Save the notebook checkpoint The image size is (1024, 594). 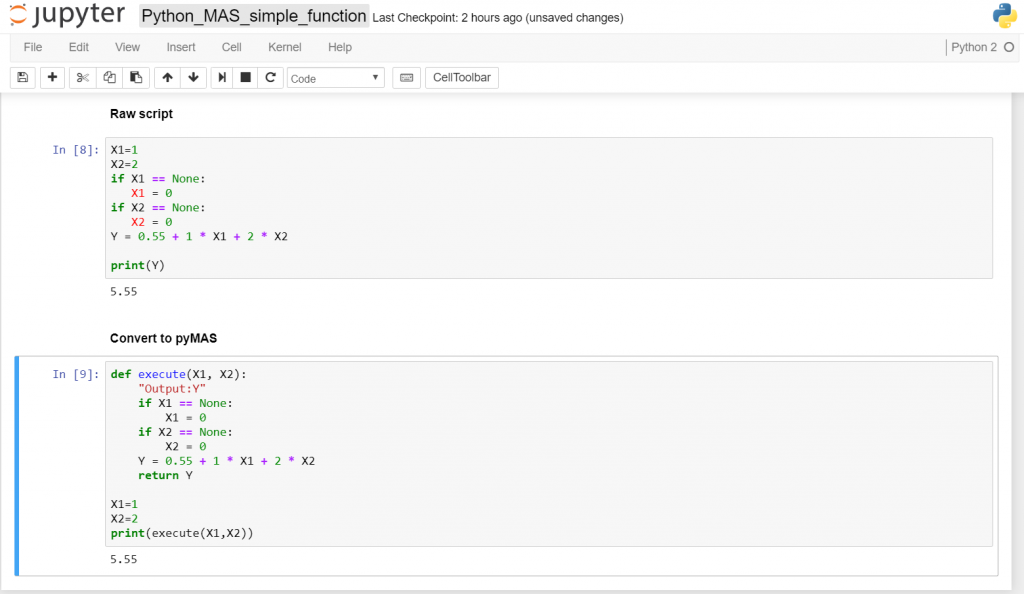coord(22,77)
